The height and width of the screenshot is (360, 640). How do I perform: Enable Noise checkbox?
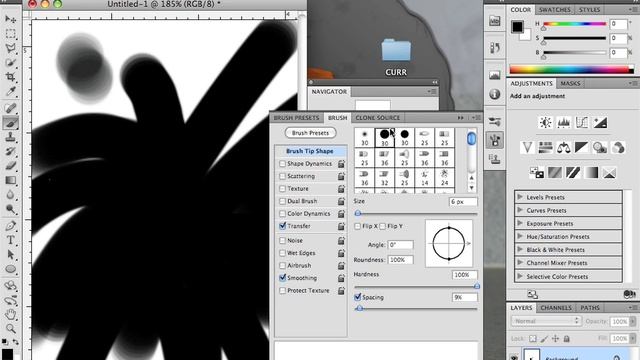click(x=282, y=240)
